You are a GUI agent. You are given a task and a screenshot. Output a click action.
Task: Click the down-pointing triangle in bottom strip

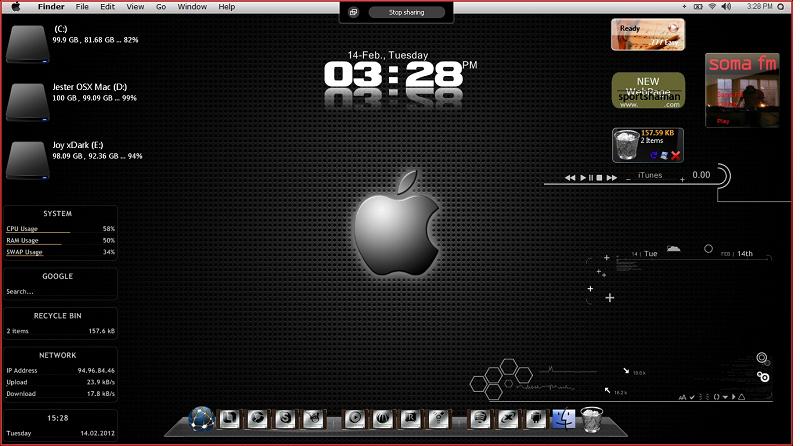(725, 397)
